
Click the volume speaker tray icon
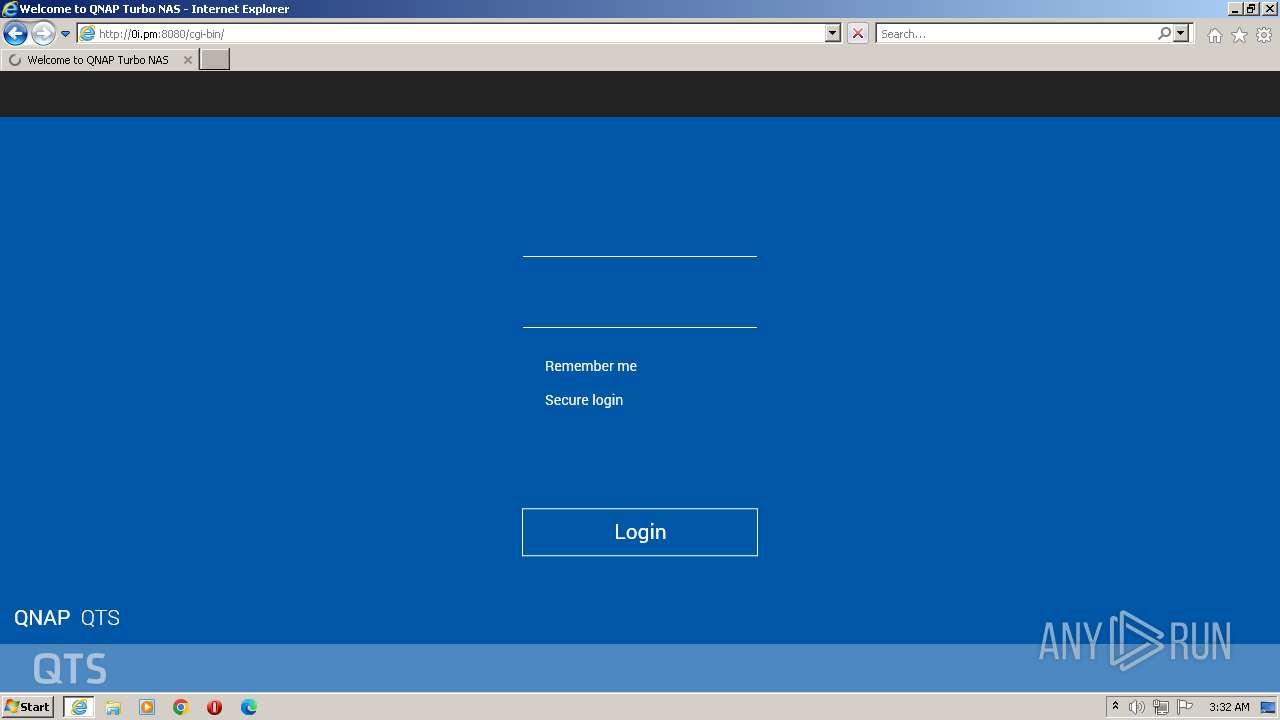click(x=1137, y=707)
